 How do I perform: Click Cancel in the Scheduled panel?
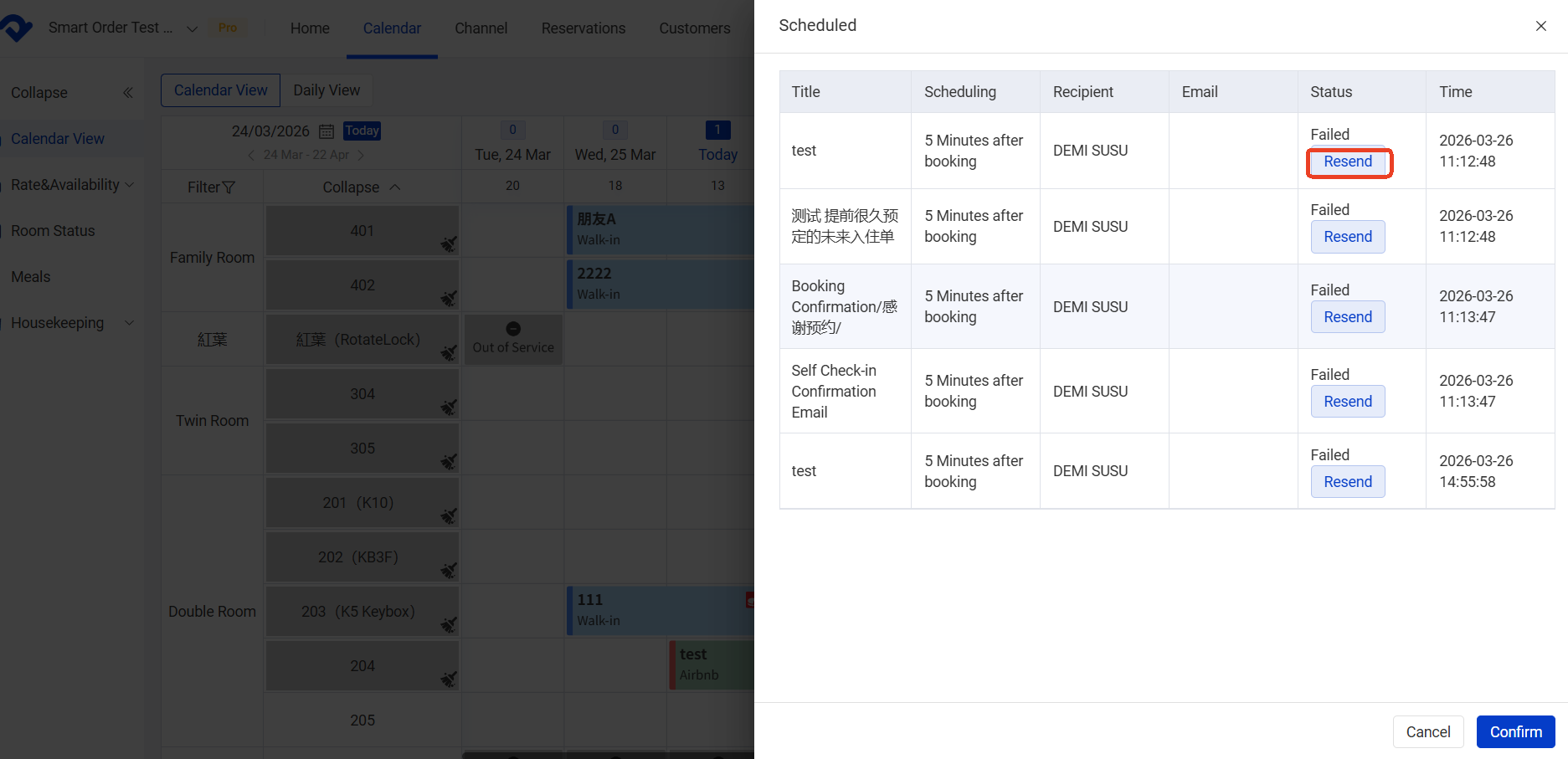click(x=1427, y=732)
